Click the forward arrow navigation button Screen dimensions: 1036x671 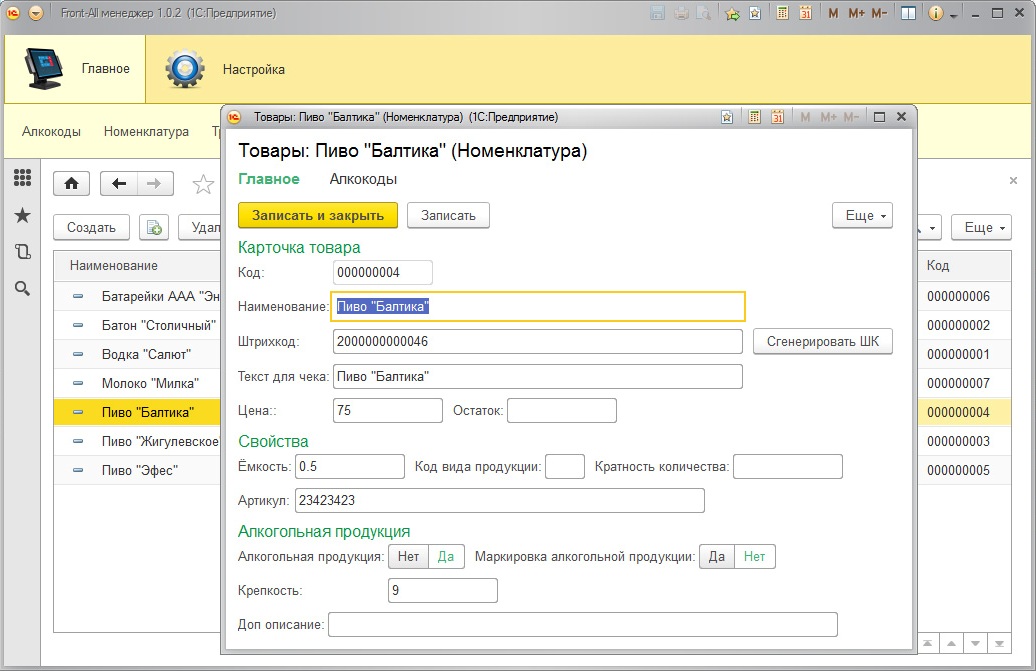(x=155, y=184)
